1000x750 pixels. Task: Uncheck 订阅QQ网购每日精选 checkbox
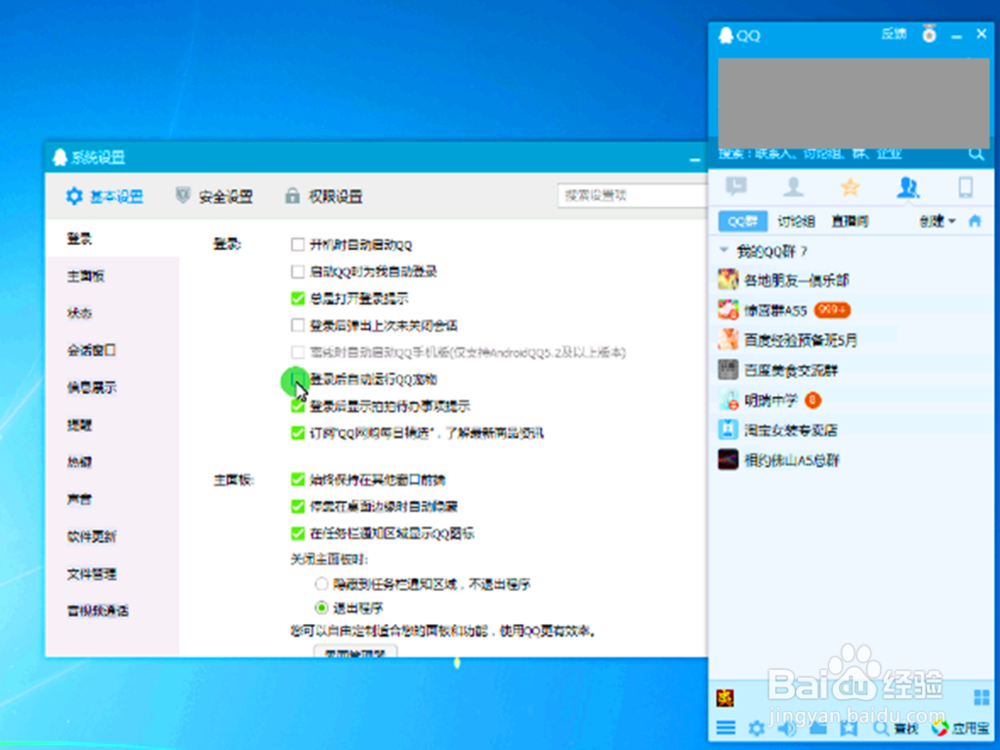pos(297,433)
